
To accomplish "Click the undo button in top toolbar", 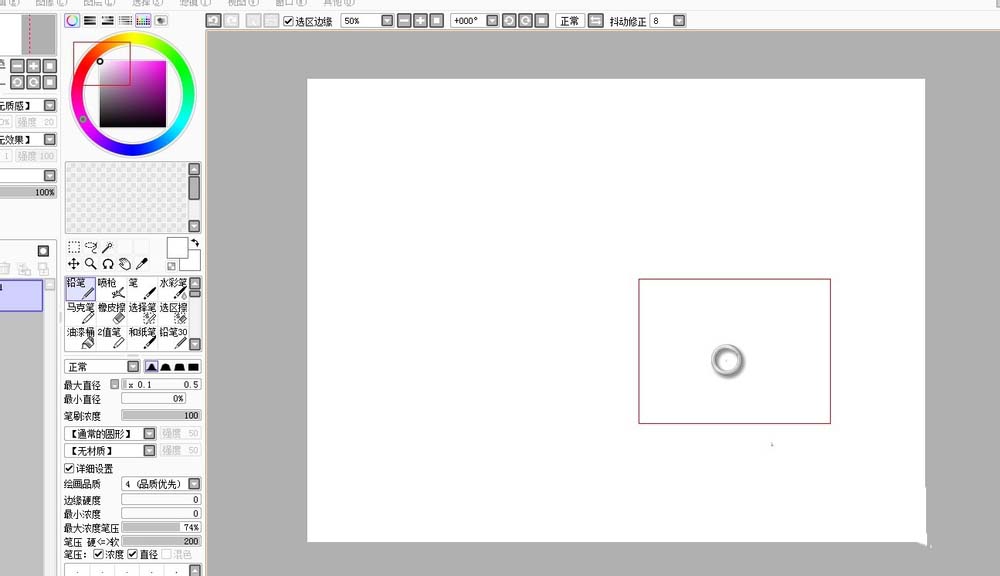I will [214, 20].
